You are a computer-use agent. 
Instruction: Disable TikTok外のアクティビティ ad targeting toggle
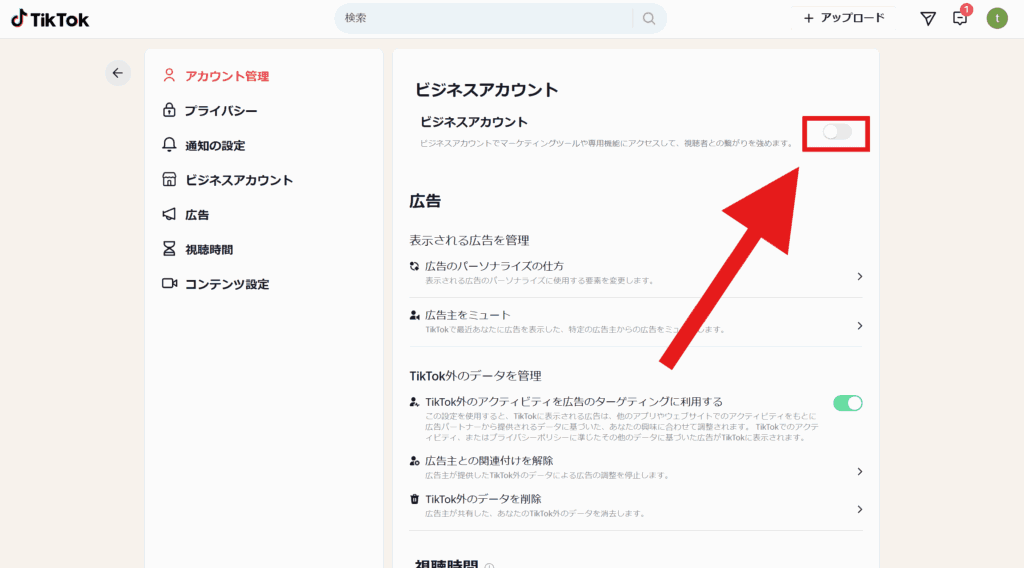pos(848,403)
